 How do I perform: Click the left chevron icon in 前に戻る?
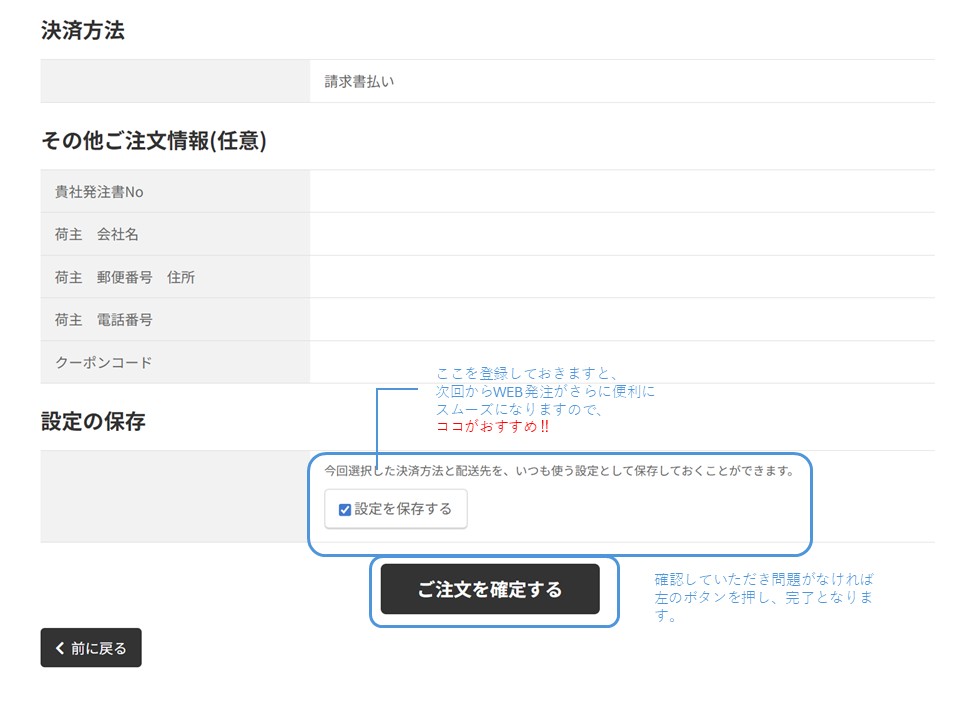click(x=60, y=648)
